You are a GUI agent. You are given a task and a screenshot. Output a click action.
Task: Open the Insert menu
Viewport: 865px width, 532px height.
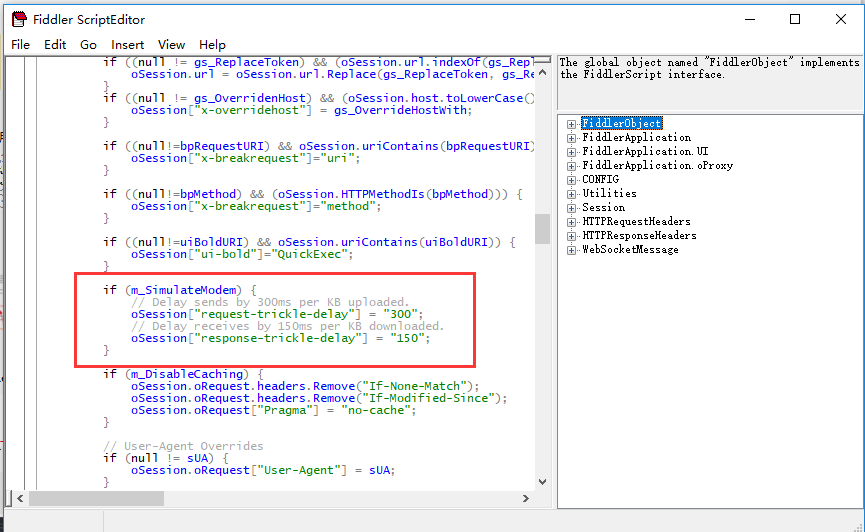point(127,45)
